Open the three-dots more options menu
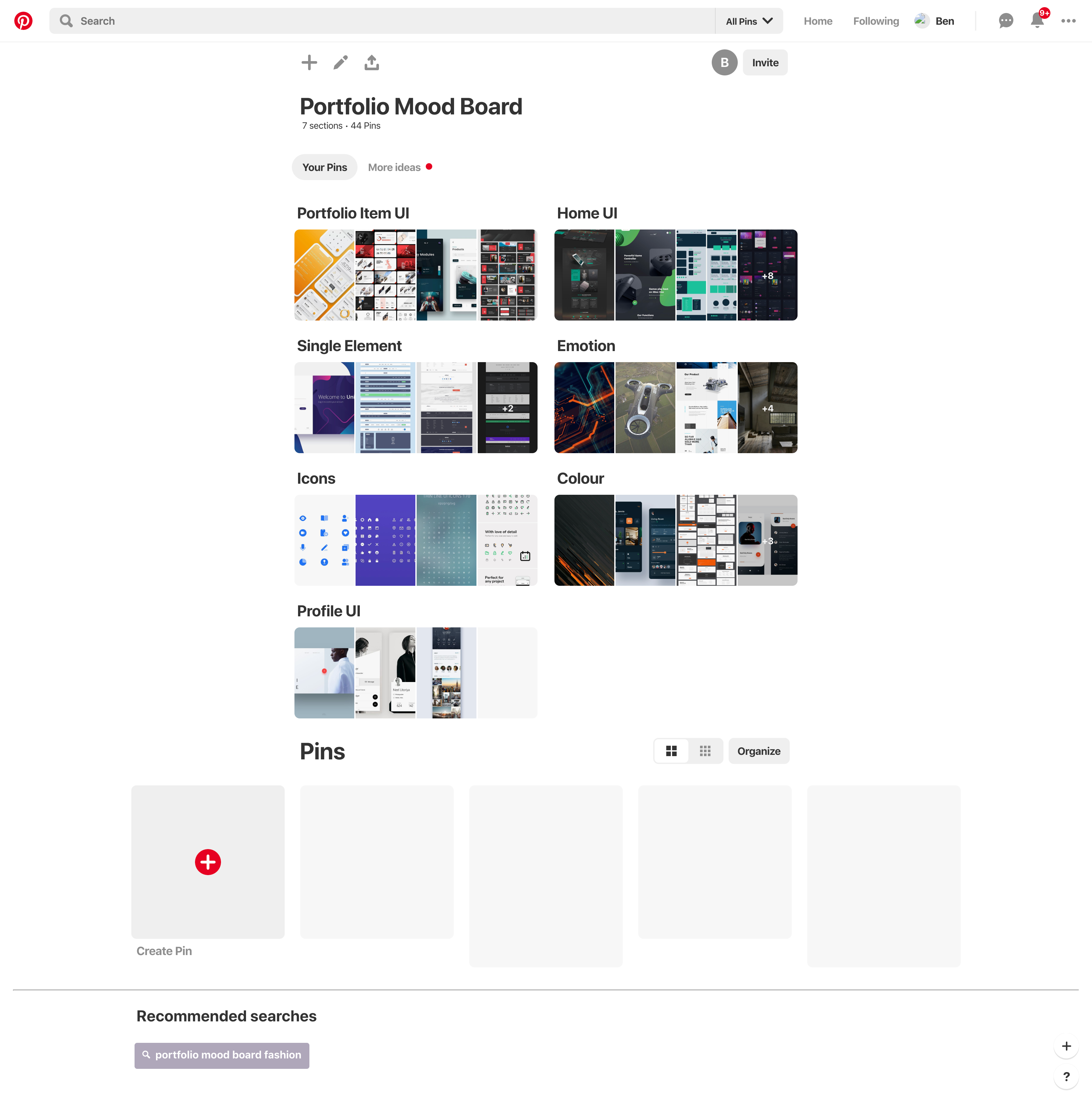1092x1102 pixels. [x=1068, y=21]
